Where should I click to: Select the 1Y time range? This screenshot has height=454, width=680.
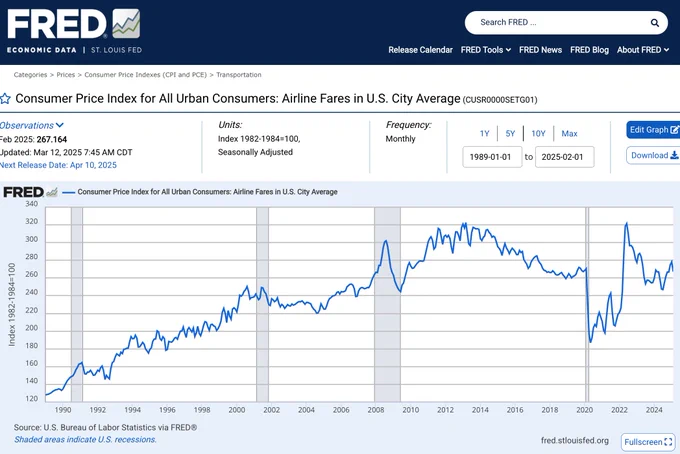(x=484, y=134)
